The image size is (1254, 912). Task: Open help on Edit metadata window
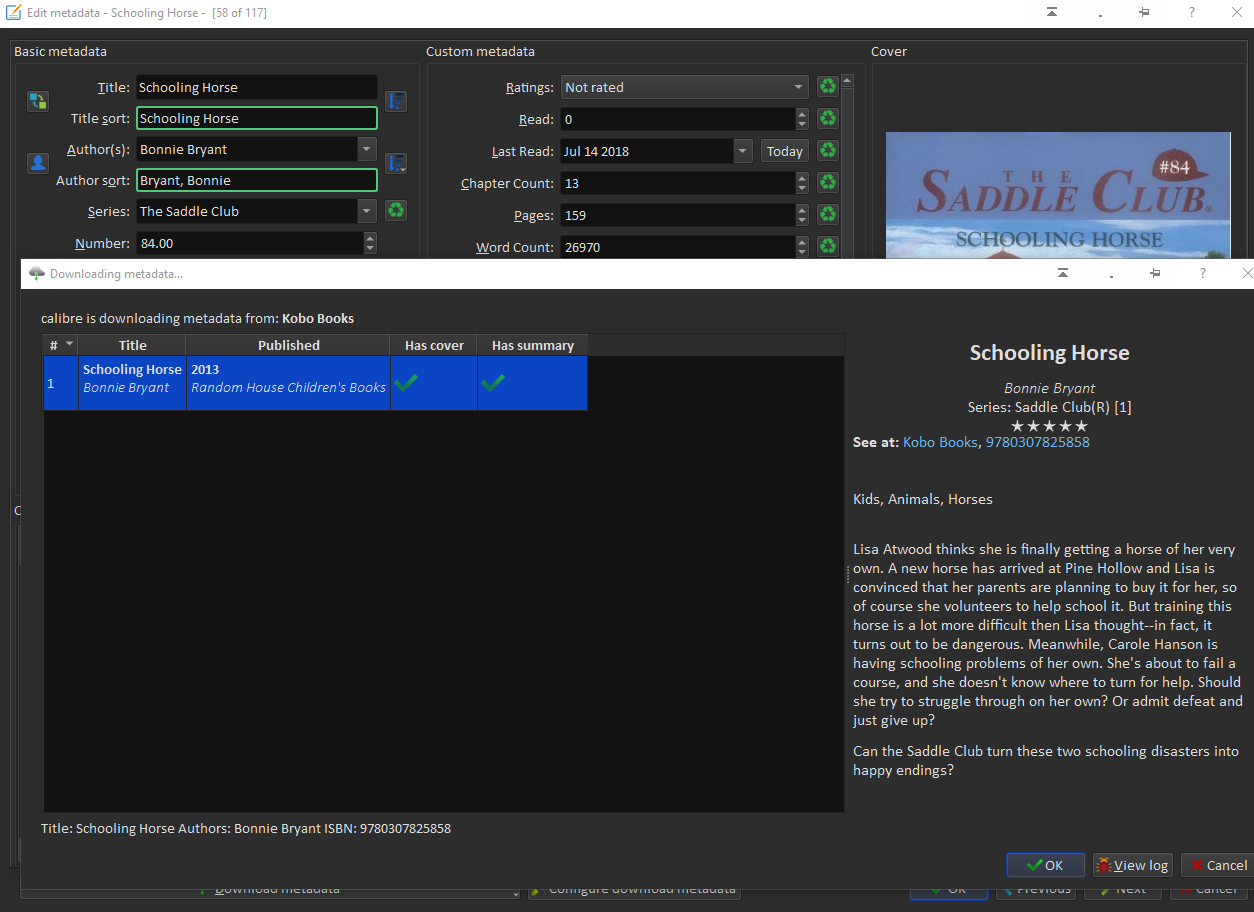point(1191,13)
